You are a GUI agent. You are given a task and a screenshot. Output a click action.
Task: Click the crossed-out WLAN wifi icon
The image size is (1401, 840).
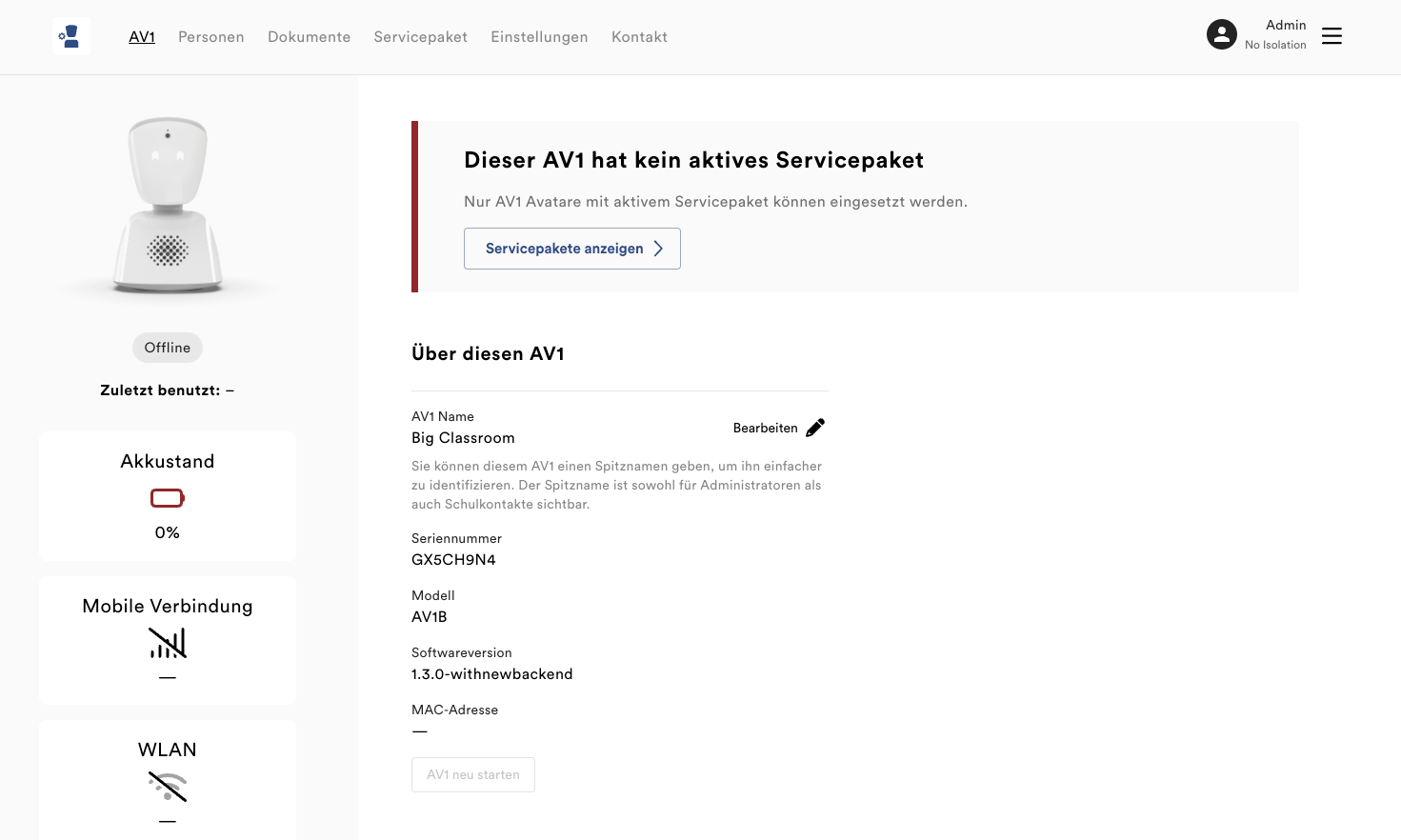[168, 786]
